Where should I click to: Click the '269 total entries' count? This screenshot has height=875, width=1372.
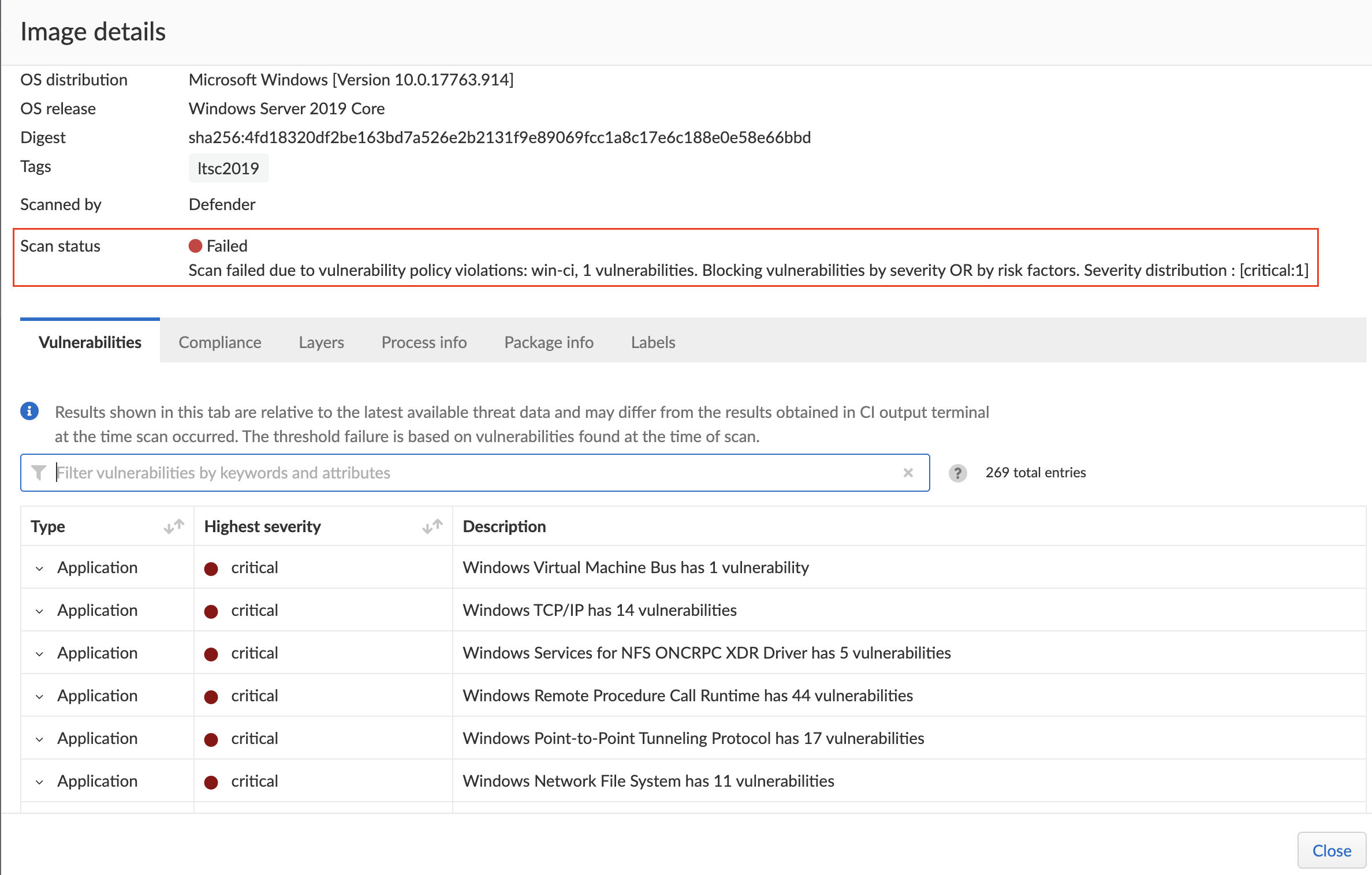(x=1035, y=473)
